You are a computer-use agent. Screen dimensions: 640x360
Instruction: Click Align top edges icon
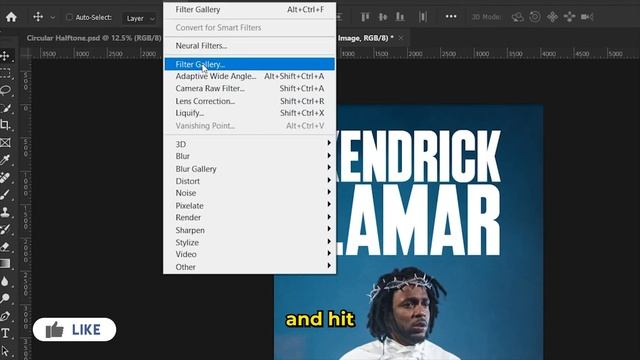365,17
